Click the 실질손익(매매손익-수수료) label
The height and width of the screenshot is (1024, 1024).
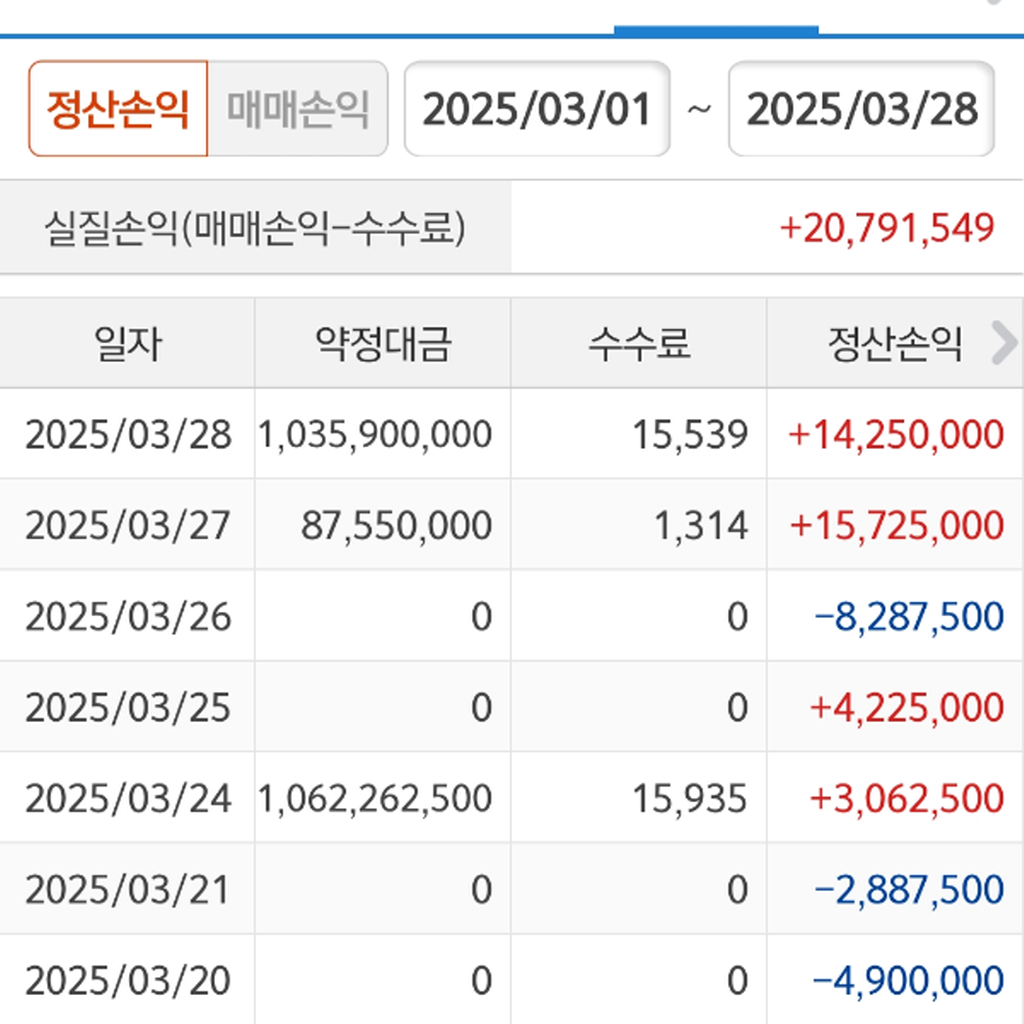[255, 228]
